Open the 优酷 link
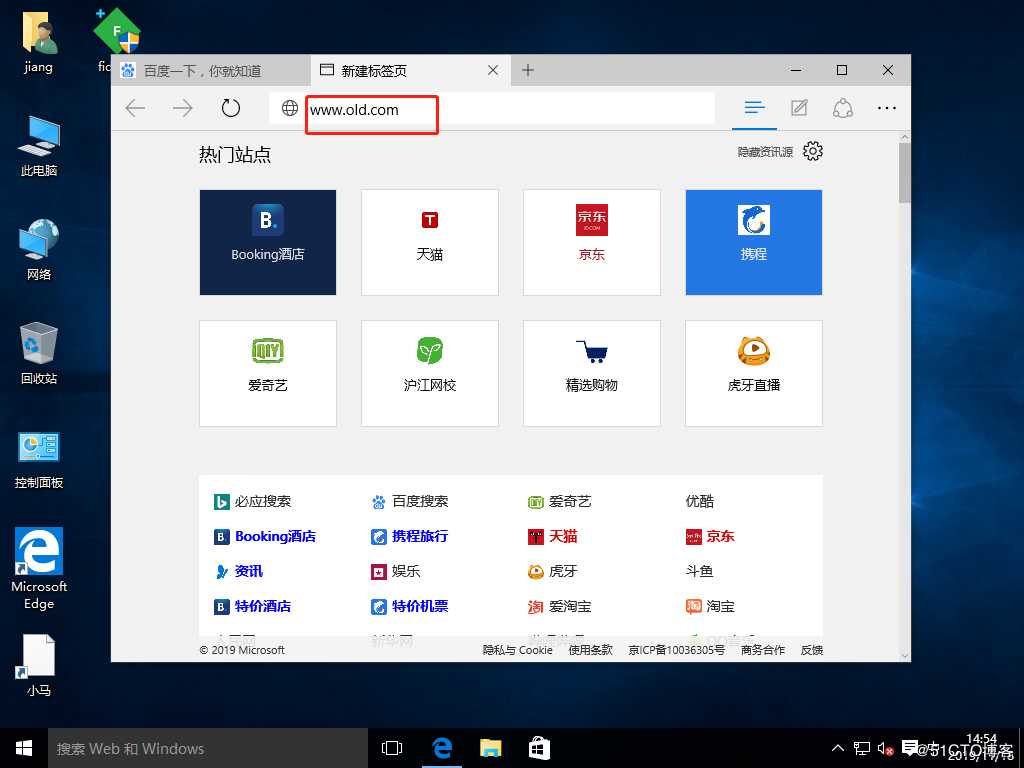Screen dimensions: 1024x768 [x=699, y=502]
